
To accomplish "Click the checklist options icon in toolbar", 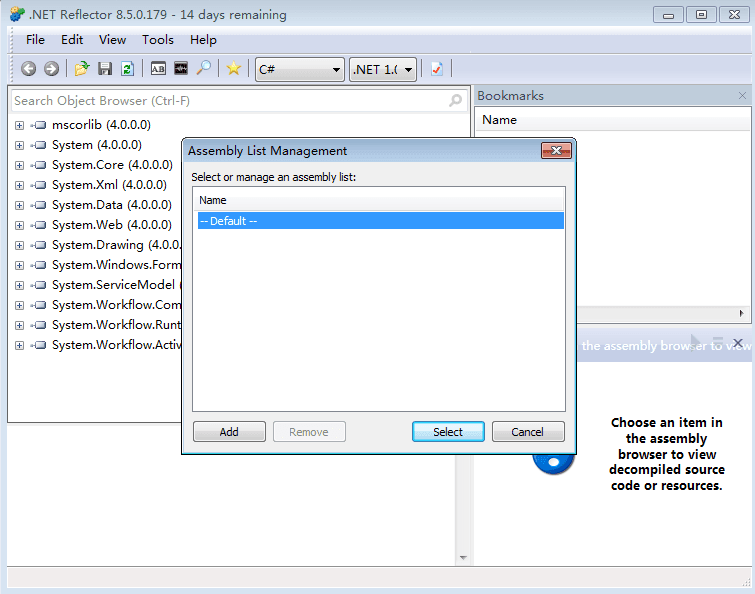I will point(437,69).
